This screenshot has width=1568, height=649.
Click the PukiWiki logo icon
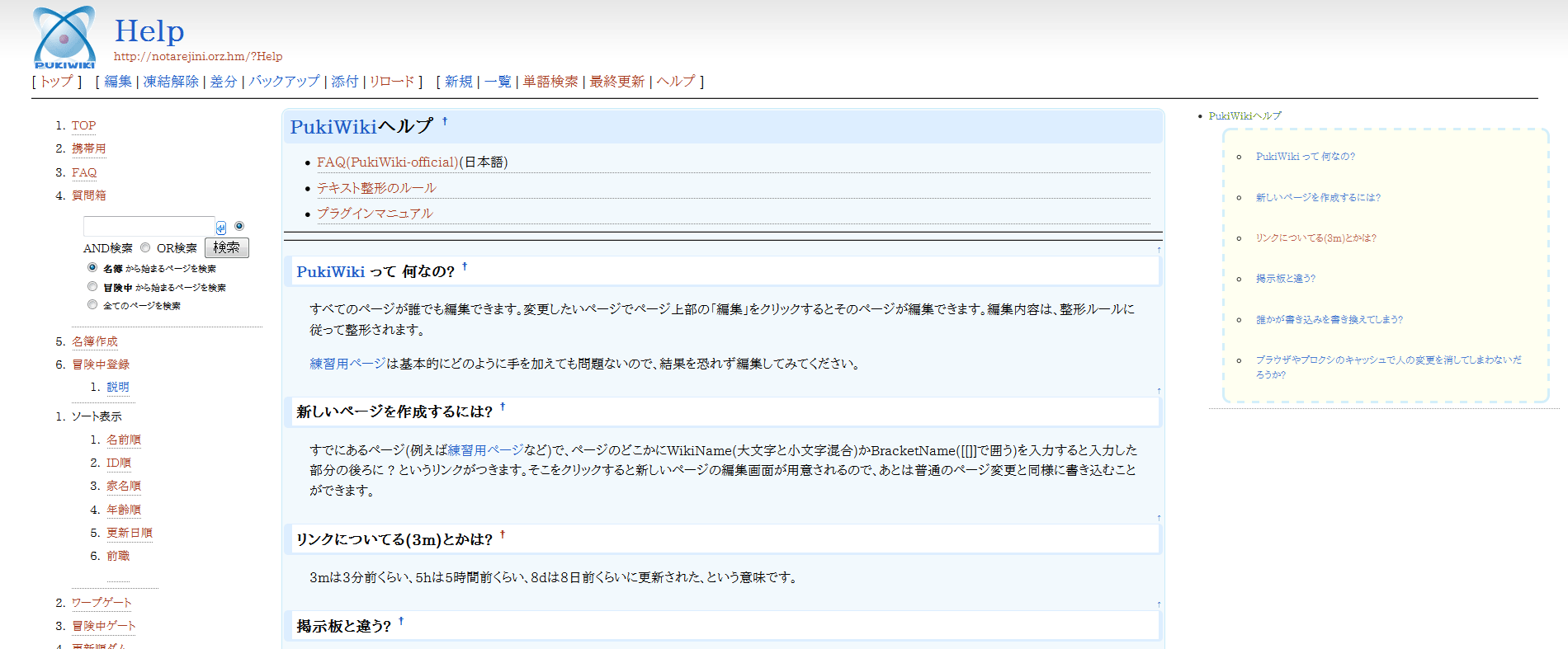64,37
